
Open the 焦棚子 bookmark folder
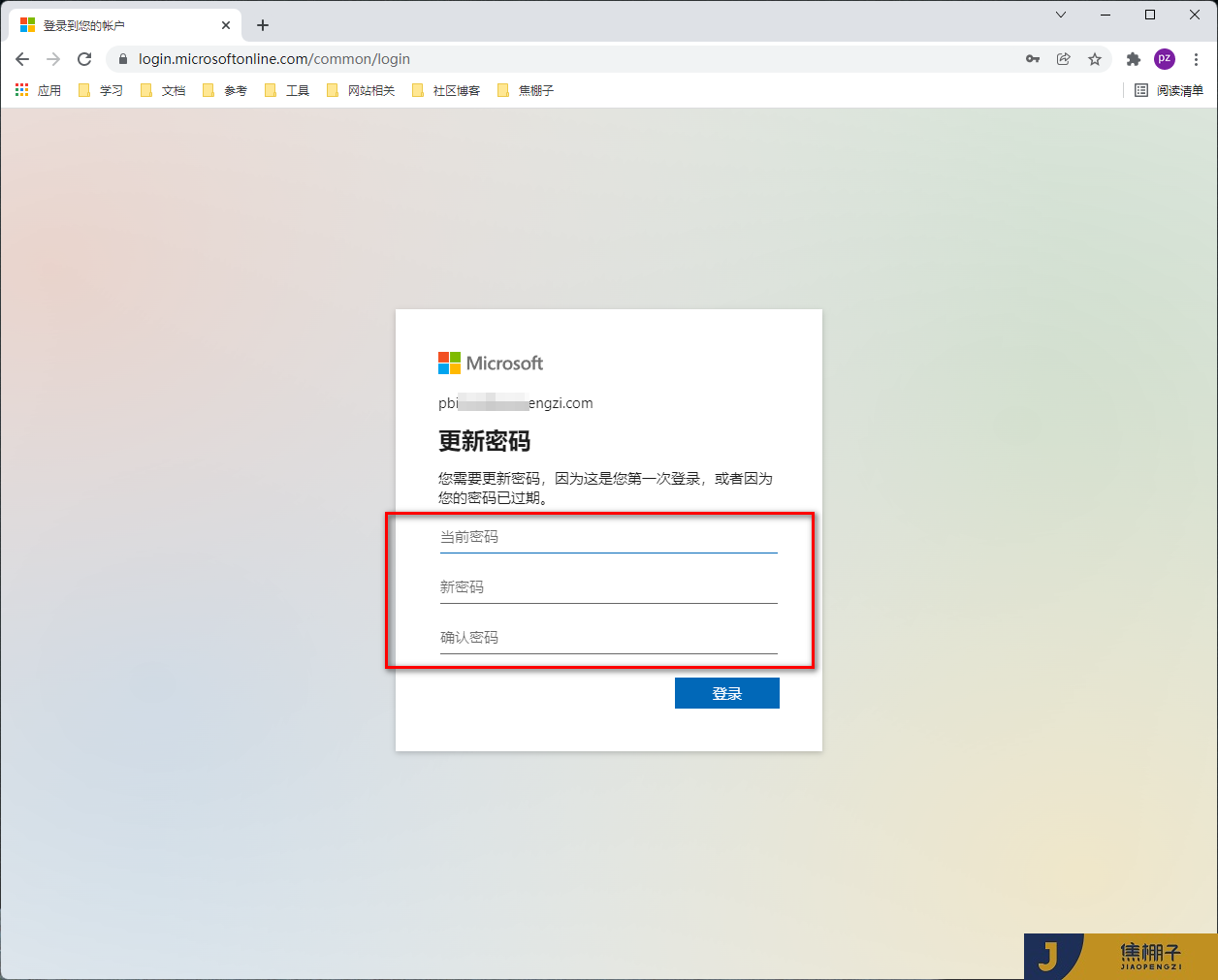(525, 90)
